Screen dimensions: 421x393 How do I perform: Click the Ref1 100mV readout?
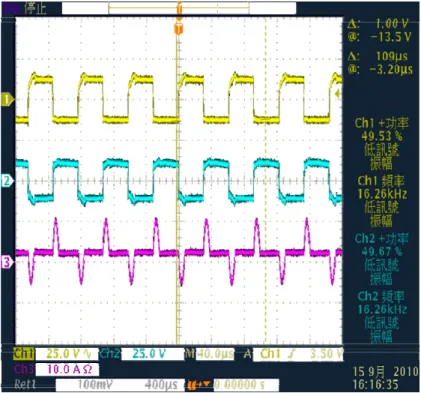pos(95,385)
